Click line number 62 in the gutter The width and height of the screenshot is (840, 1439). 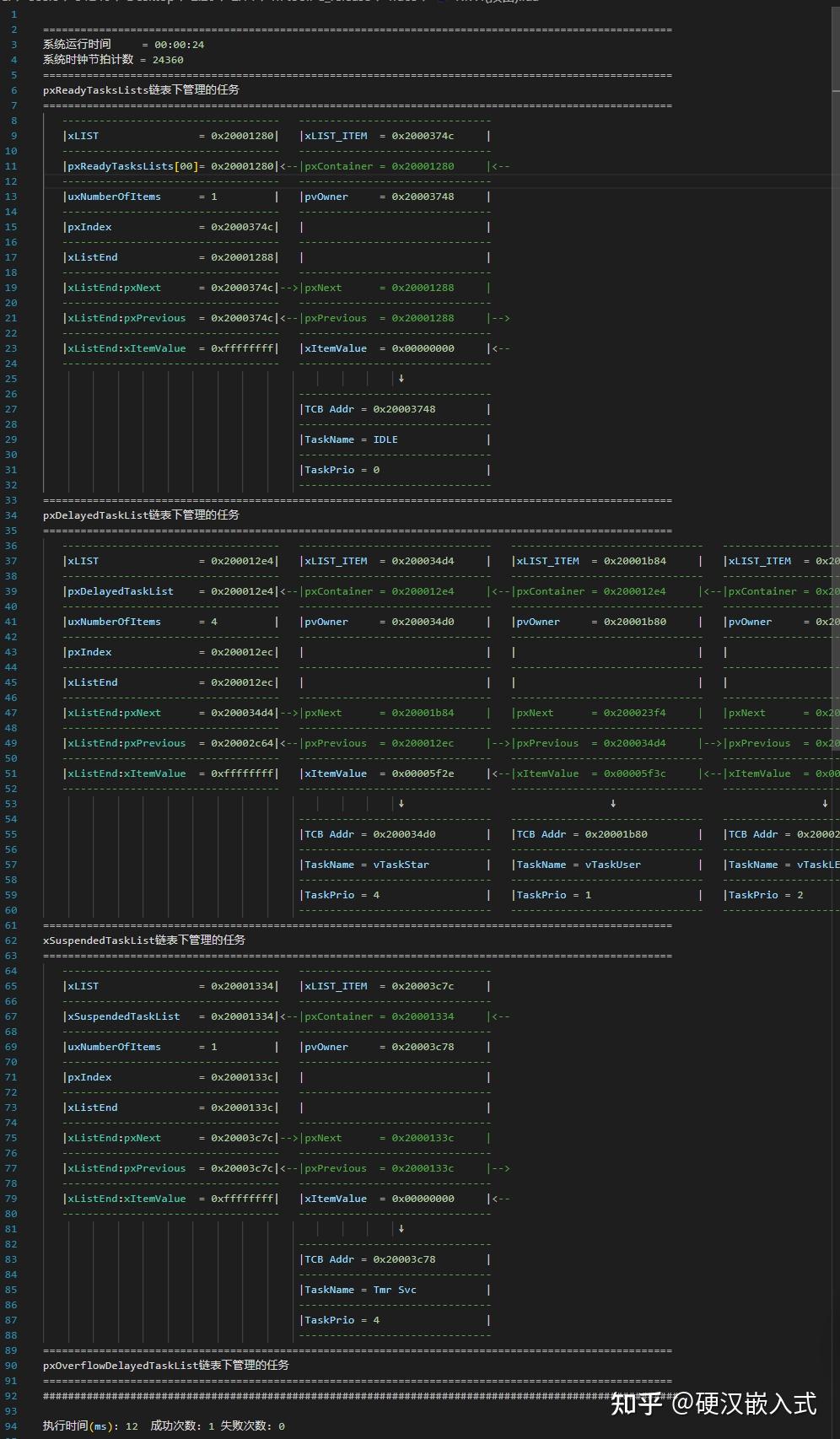[x=11, y=940]
